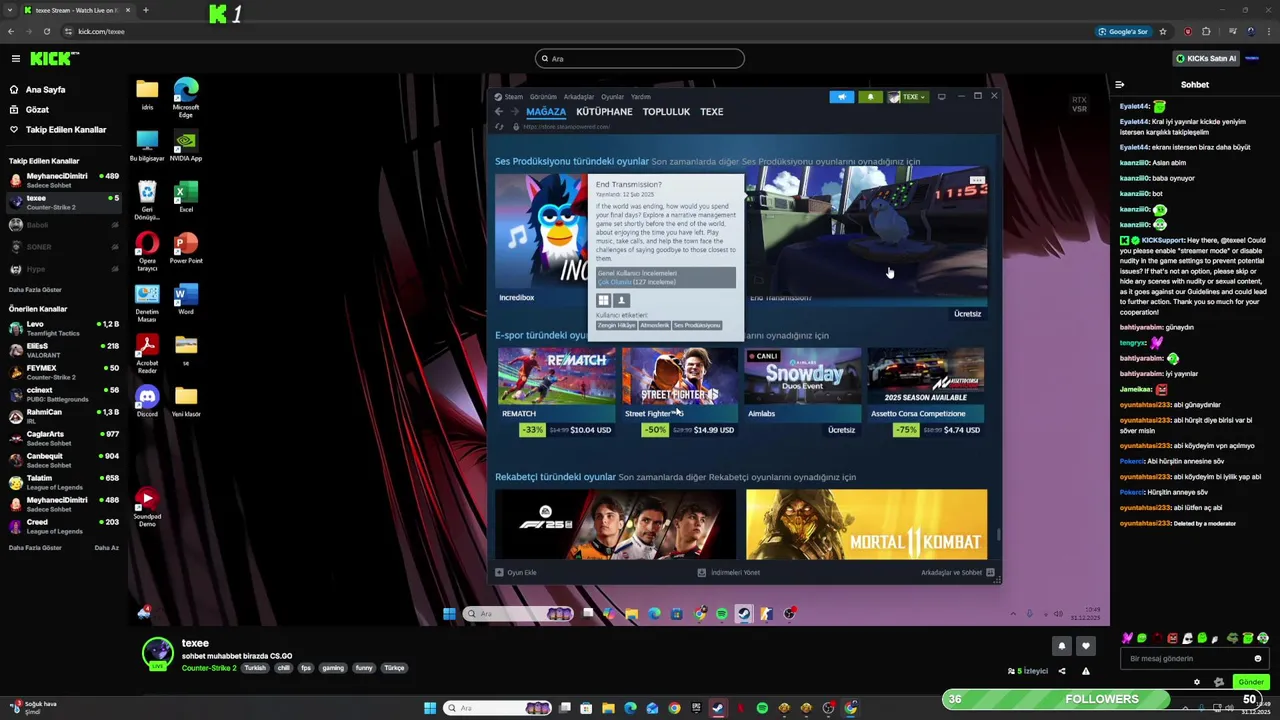Click PowerPoint desktop shortcut
This screenshot has height=720, width=1280.
coord(186,248)
